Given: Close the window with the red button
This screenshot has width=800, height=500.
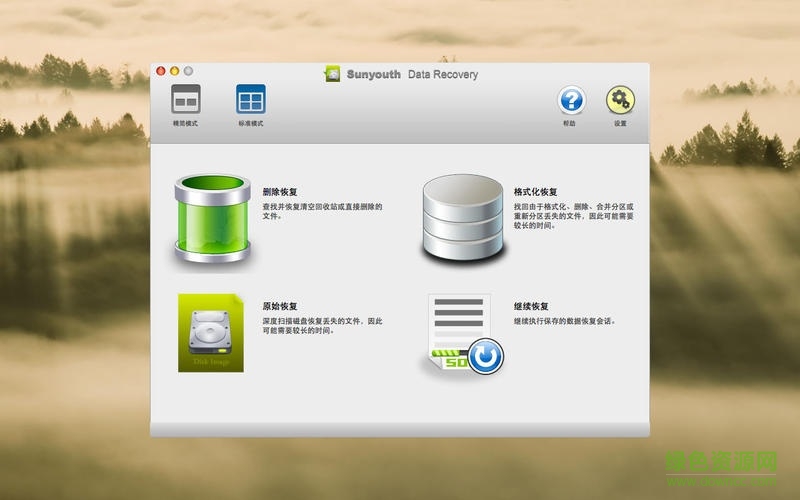Looking at the screenshot, I should pyautogui.click(x=161, y=71).
